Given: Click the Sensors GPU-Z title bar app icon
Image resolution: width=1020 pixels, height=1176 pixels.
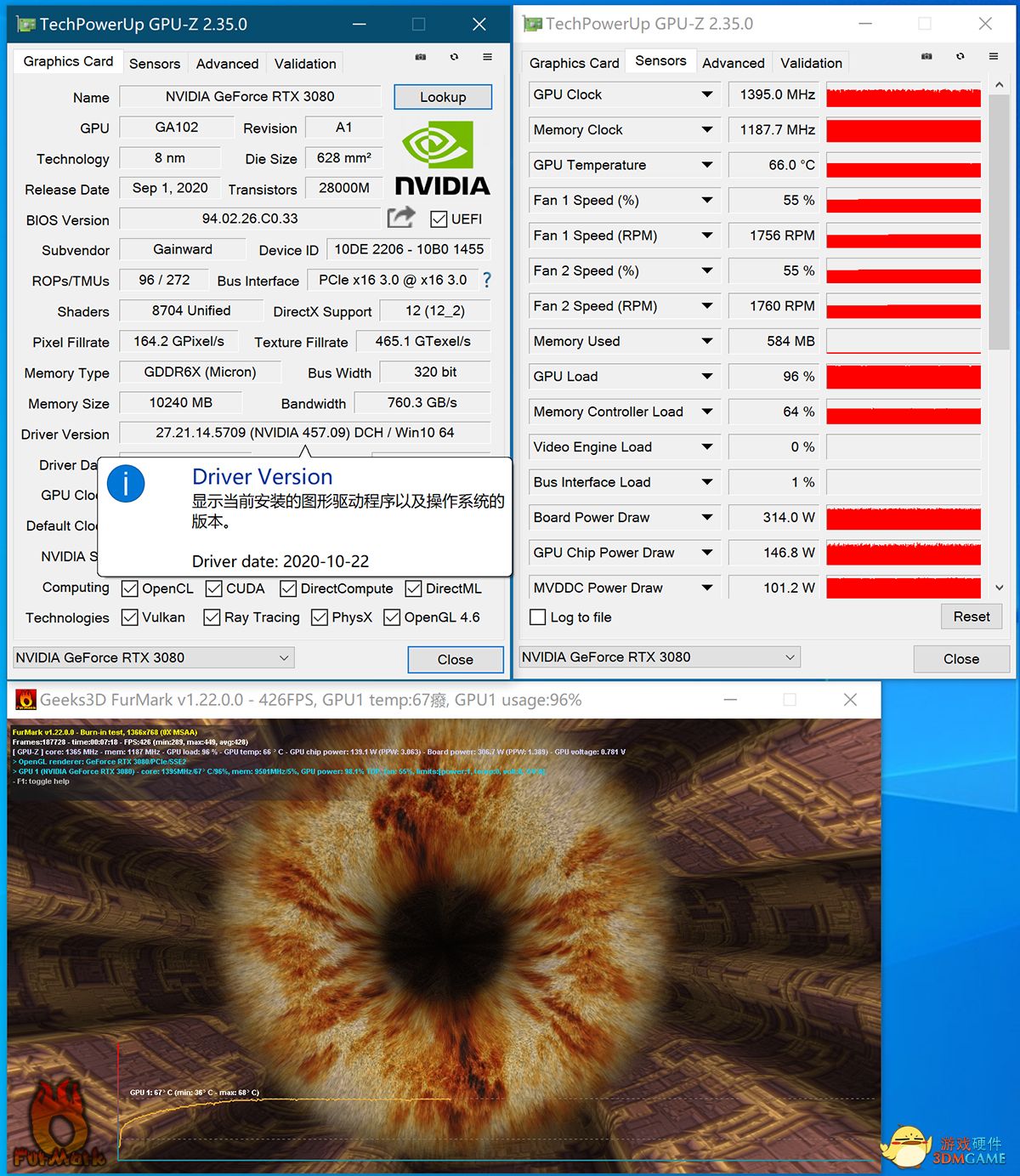Looking at the screenshot, I should click(532, 23).
